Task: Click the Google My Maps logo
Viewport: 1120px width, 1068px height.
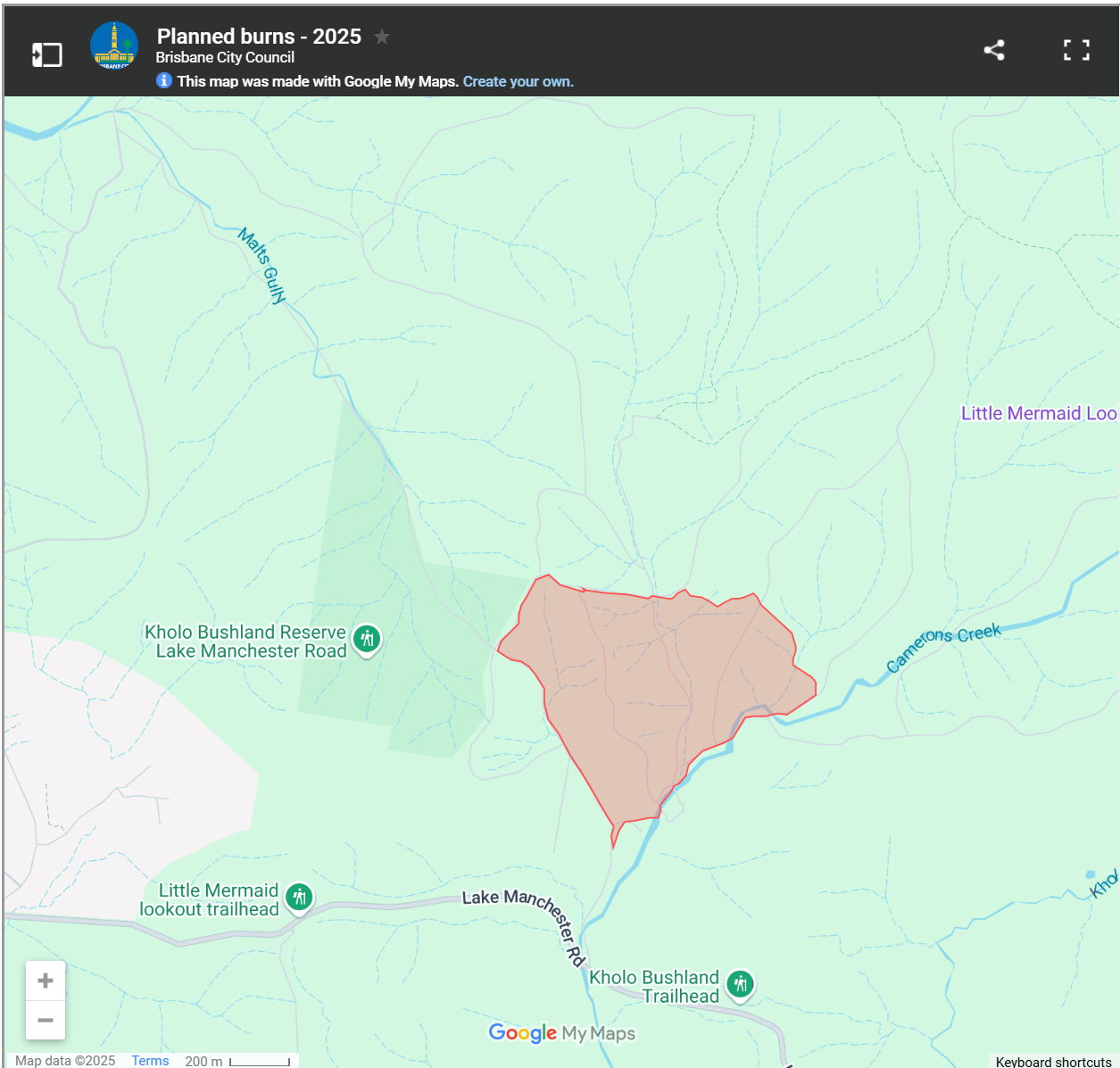Action: (562, 1033)
